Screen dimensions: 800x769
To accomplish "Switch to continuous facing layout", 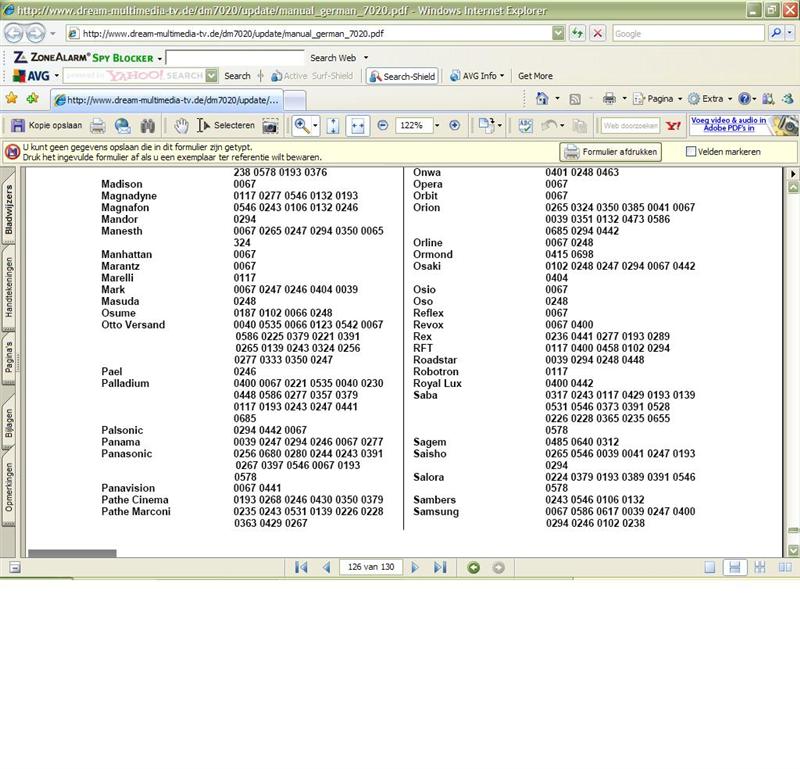I will coord(760,567).
